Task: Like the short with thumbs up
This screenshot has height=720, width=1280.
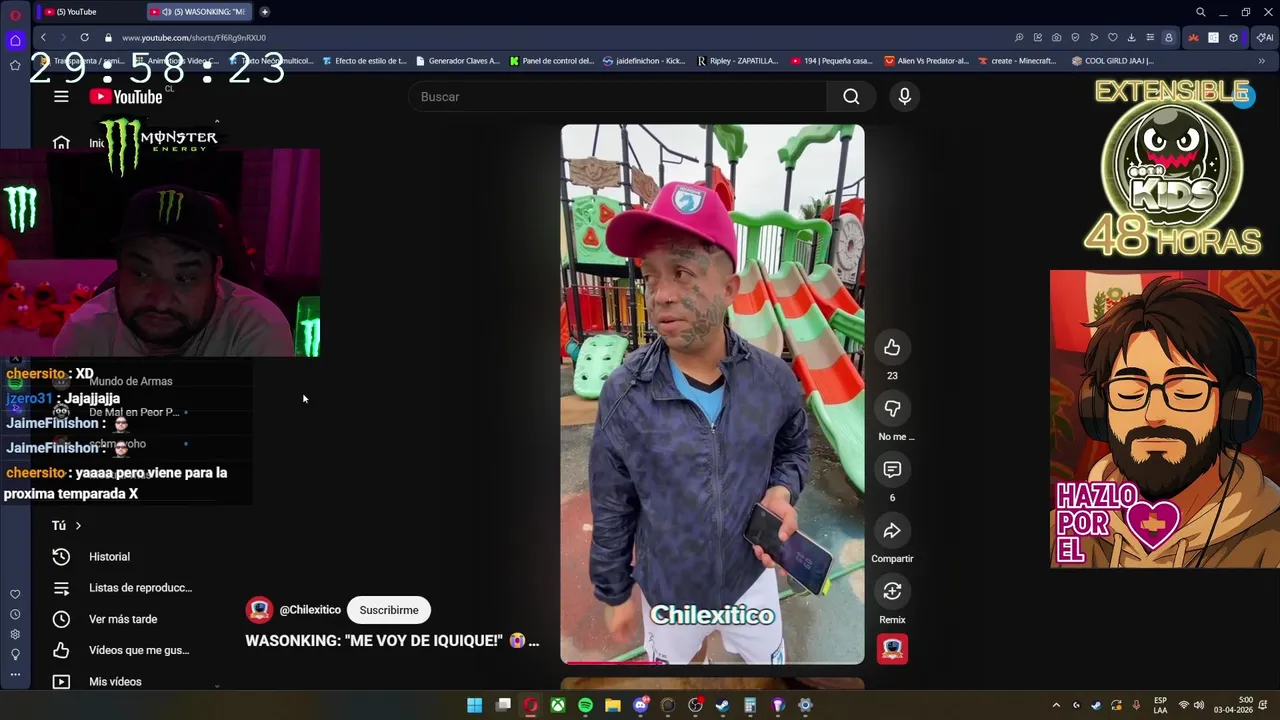Action: [892, 347]
